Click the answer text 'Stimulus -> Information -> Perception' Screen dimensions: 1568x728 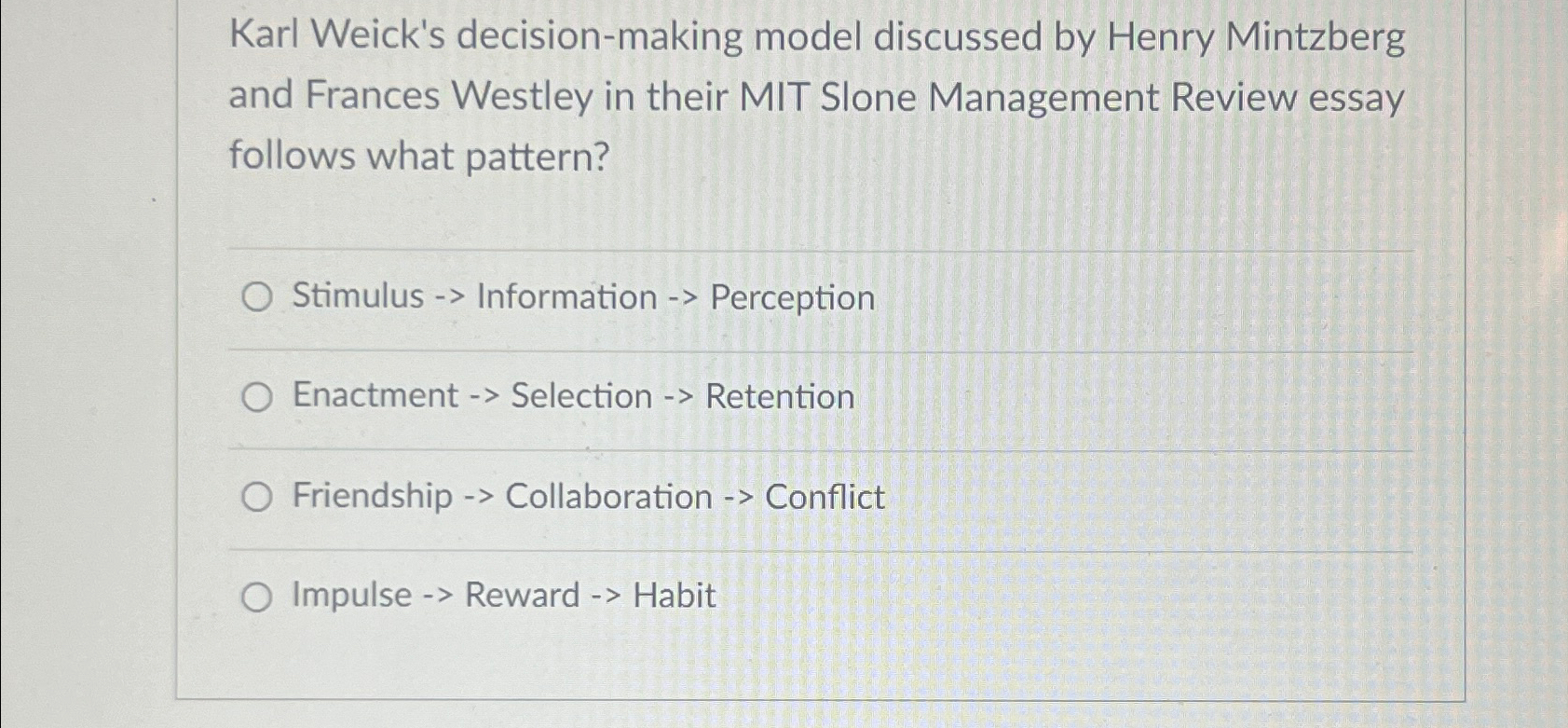click(581, 297)
